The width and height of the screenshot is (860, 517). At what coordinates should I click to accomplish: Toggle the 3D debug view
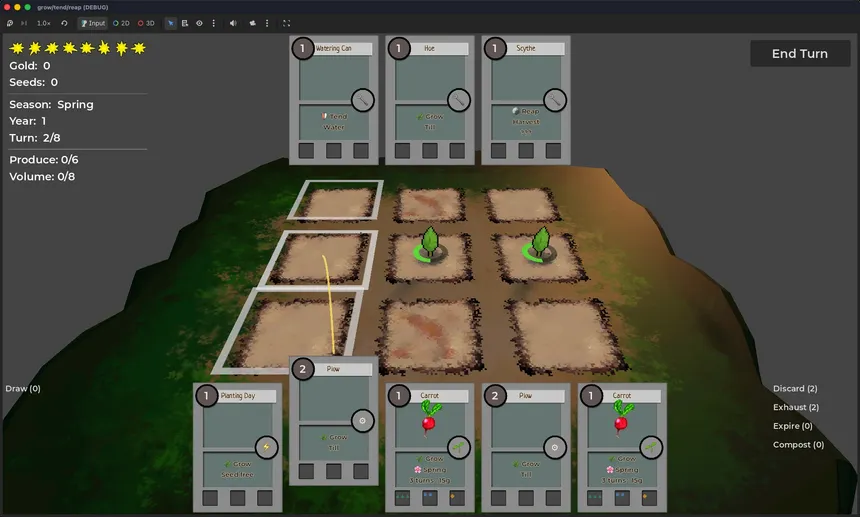click(x=146, y=22)
